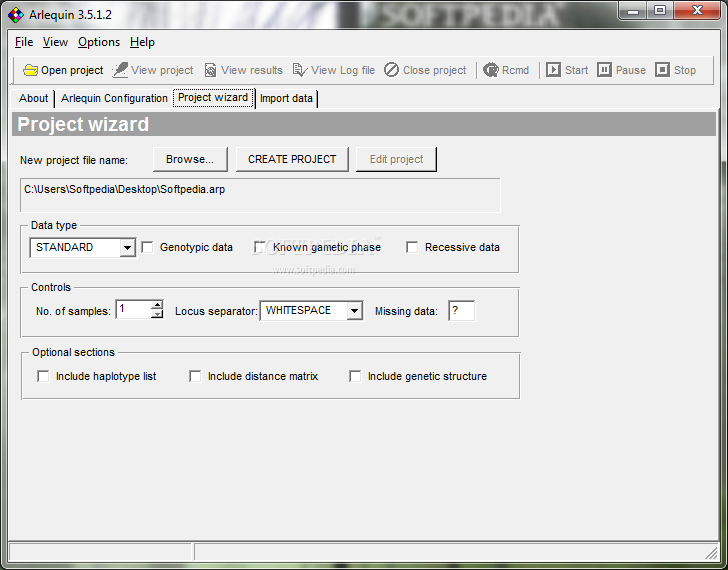
Task: Enable the Genotypic data checkbox
Action: [148, 247]
